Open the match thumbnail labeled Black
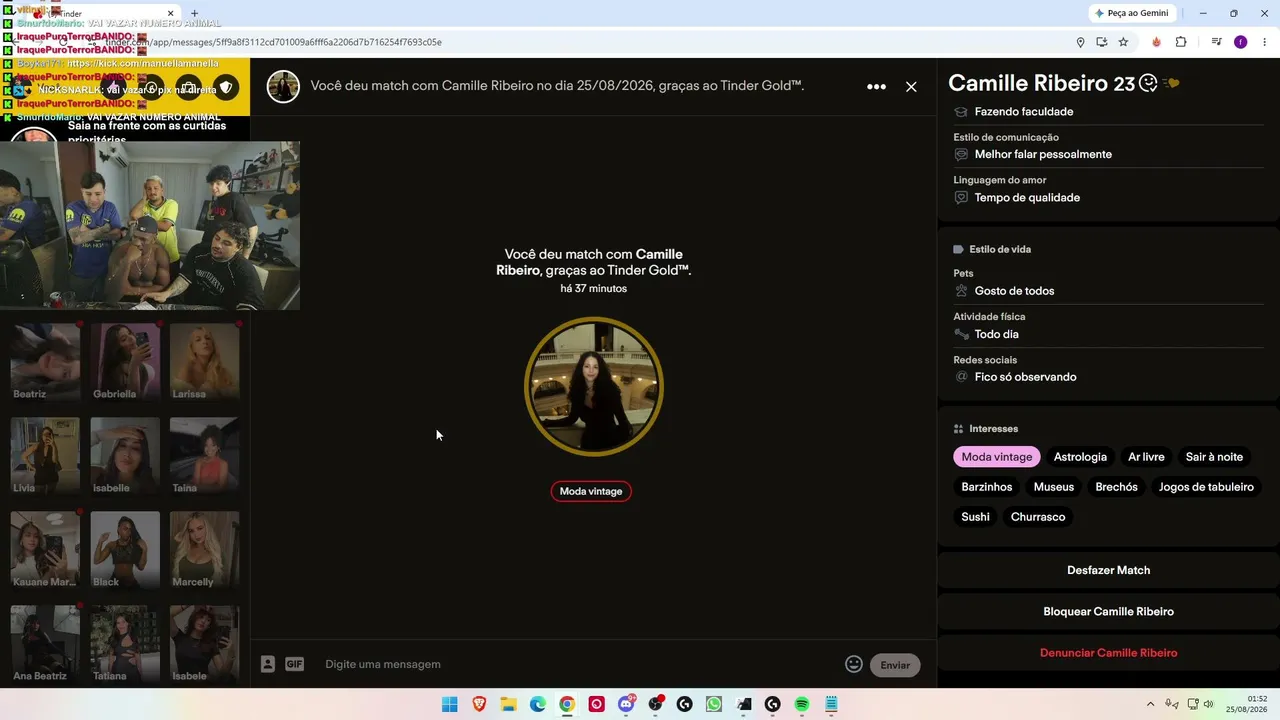The width and height of the screenshot is (1280, 720). point(125,549)
